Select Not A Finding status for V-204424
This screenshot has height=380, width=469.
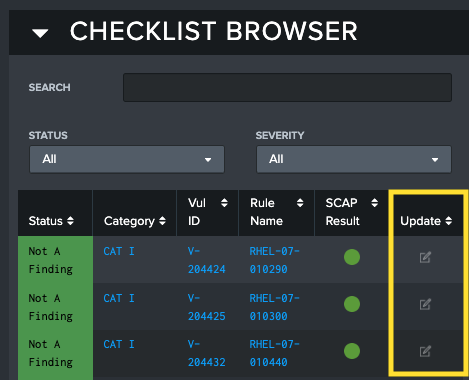tap(51, 260)
